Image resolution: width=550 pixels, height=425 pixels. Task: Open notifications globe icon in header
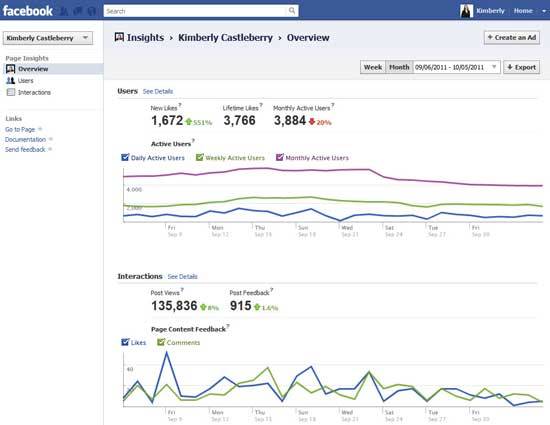point(92,11)
